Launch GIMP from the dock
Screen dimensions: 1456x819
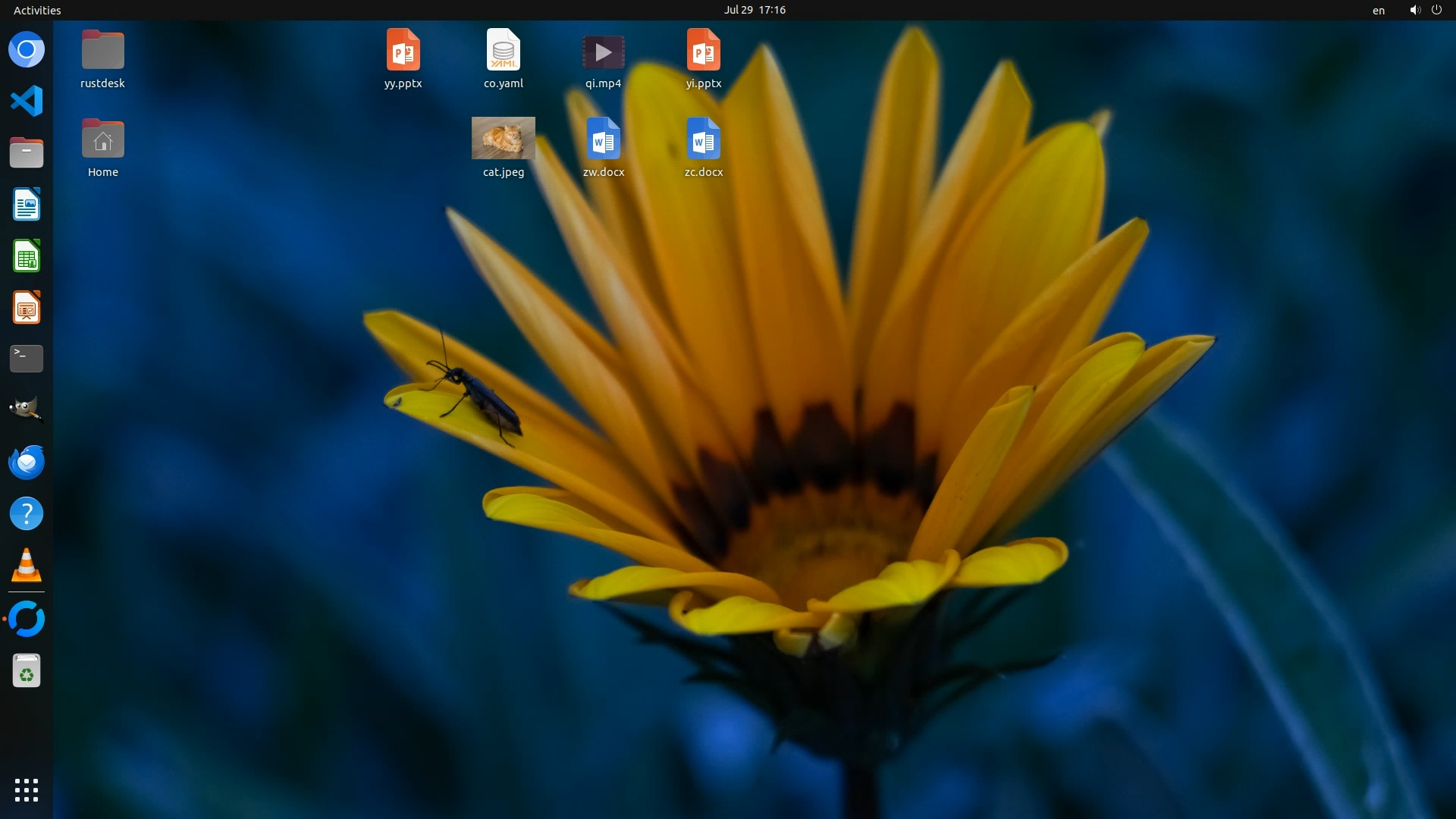point(27,409)
